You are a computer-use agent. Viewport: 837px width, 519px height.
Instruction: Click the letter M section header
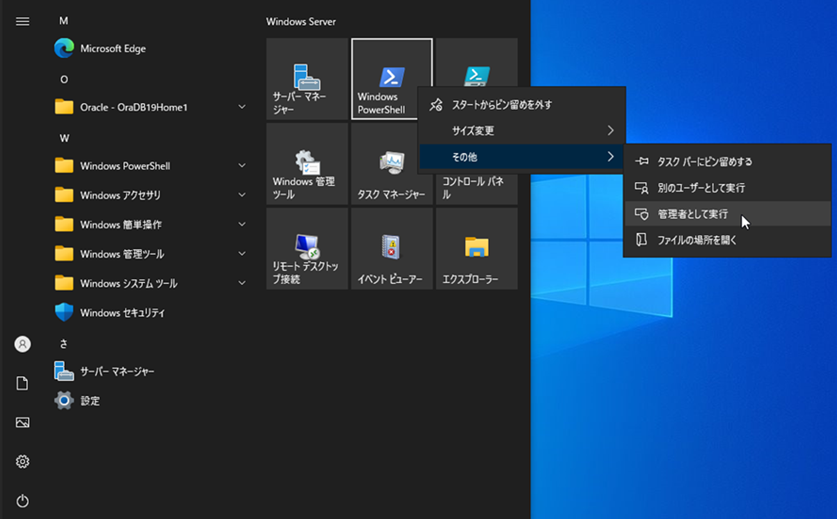pyautogui.click(x=64, y=21)
